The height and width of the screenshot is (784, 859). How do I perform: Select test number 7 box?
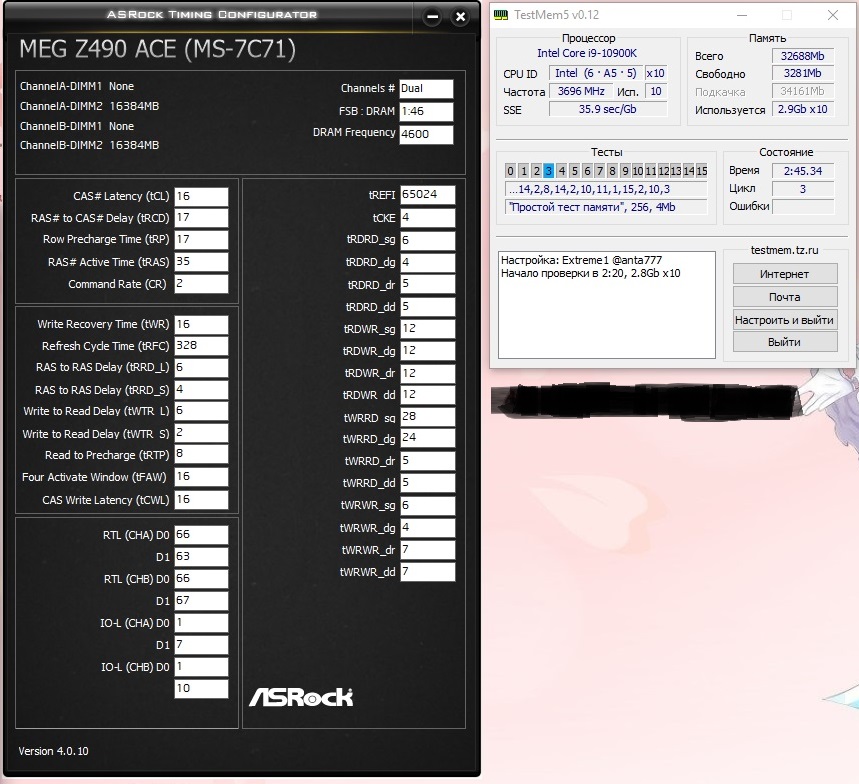(x=599, y=171)
